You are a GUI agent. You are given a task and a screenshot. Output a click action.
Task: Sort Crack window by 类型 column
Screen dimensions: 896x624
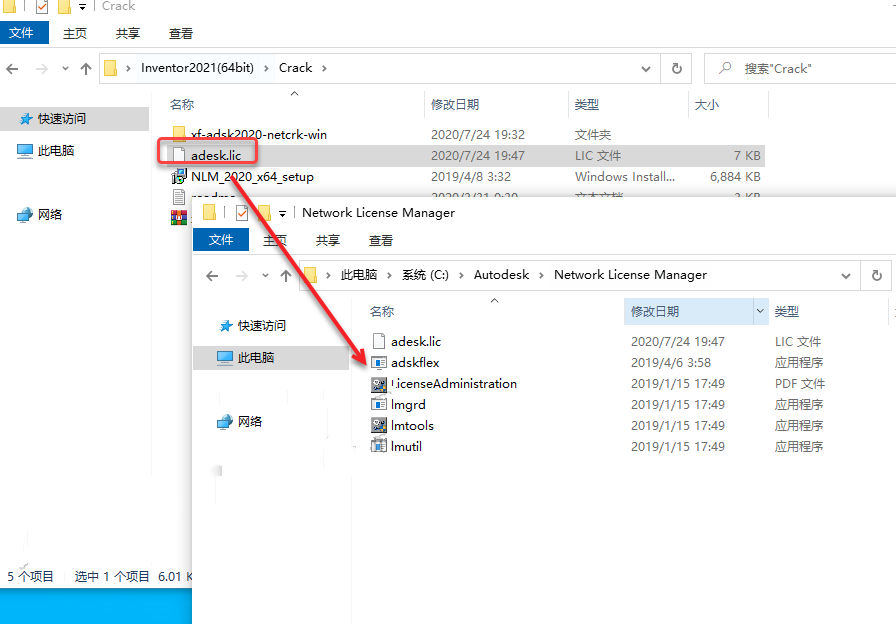tap(587, 105)
